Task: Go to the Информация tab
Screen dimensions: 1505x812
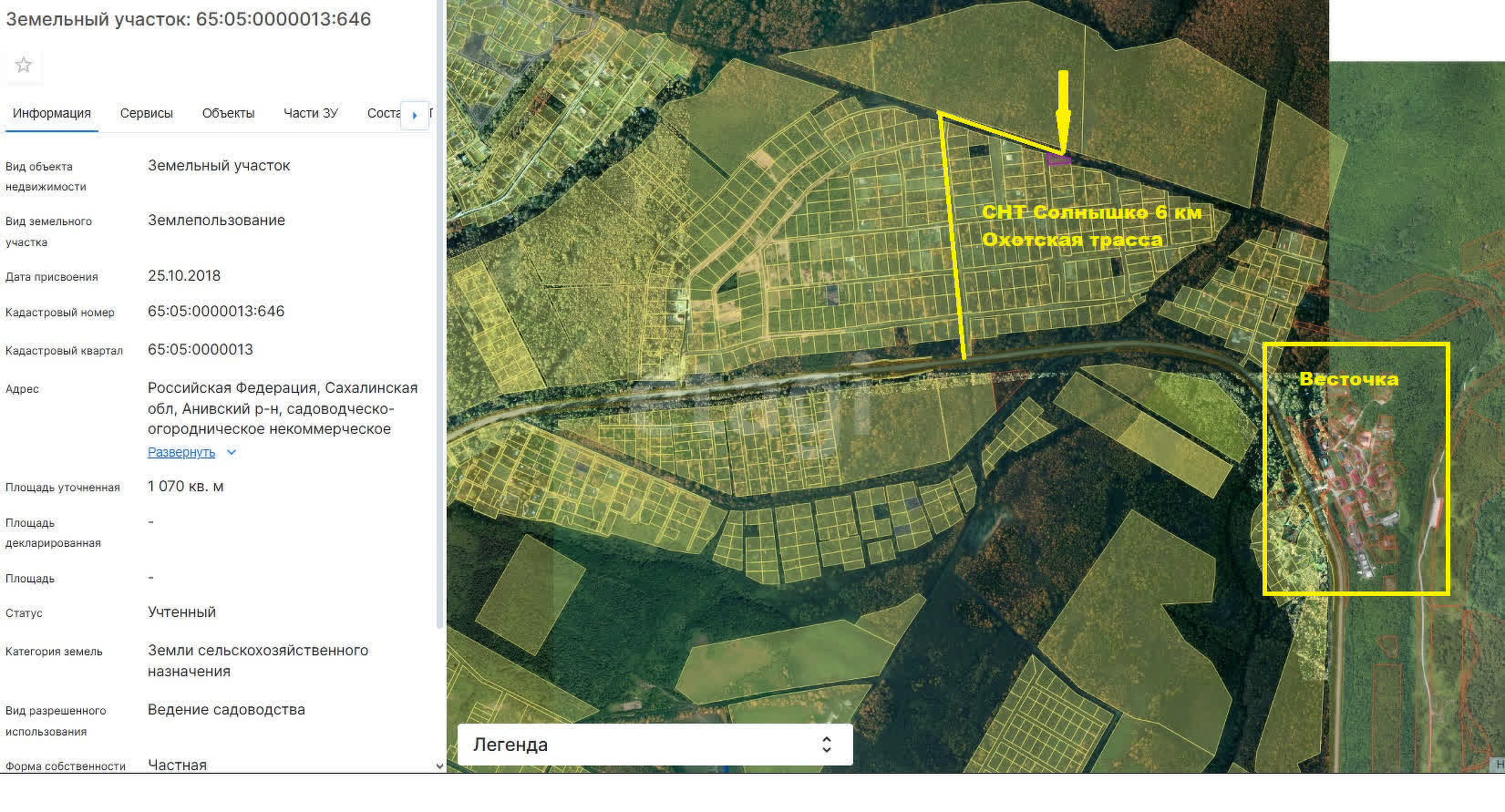Action: point(52,113)
